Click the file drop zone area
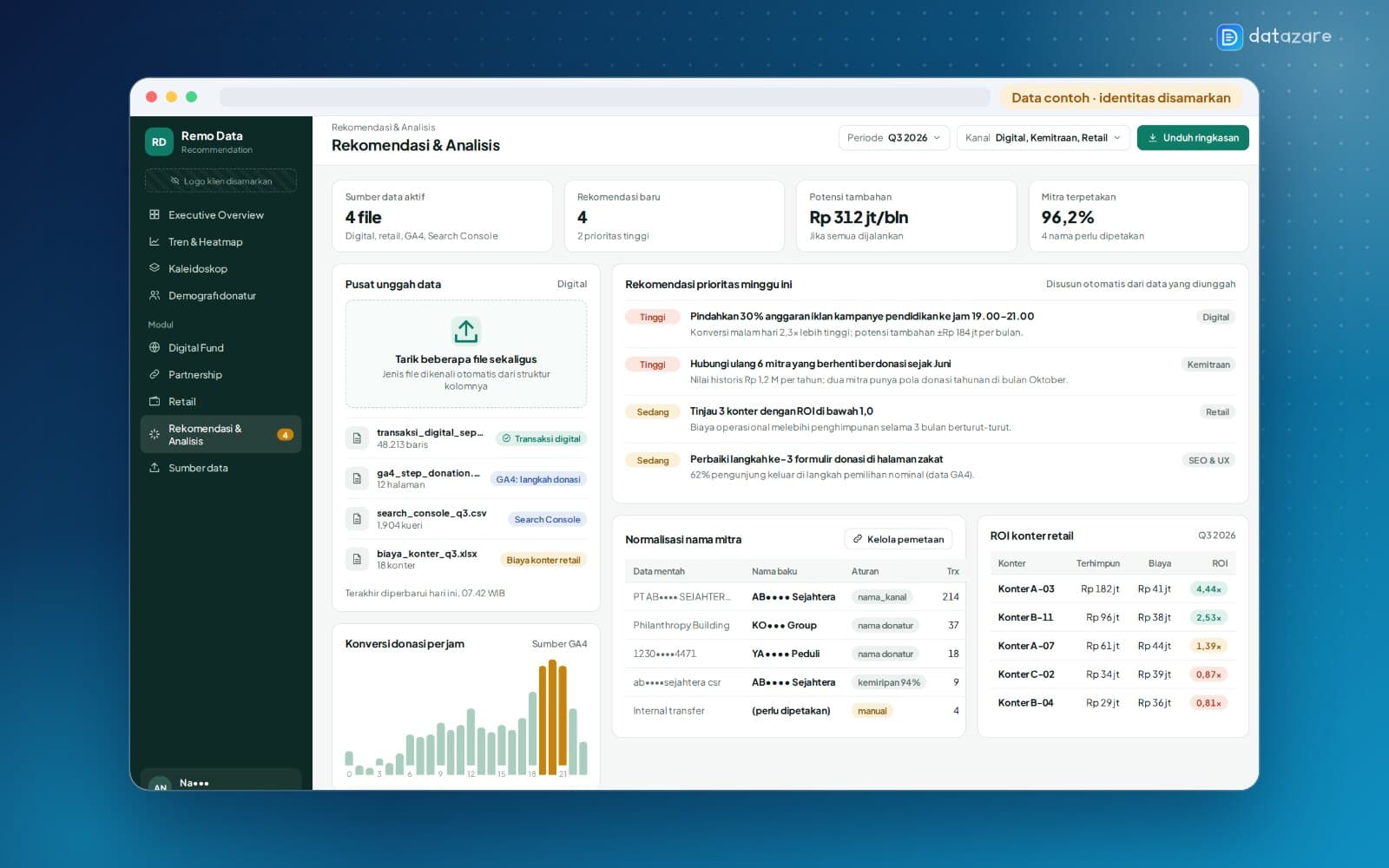This screenshot has width=1389, height=868. (x=466, y=354)
